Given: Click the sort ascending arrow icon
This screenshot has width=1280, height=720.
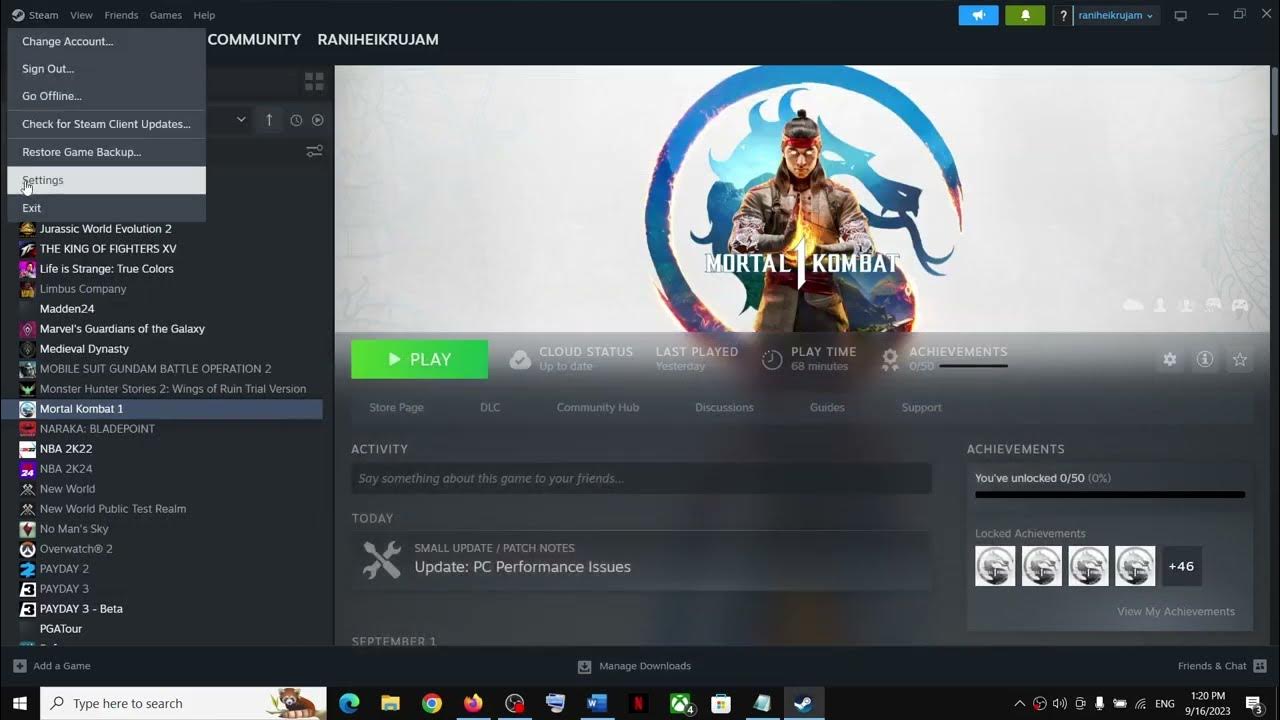Looking at the screenshot, I should 269,120.
